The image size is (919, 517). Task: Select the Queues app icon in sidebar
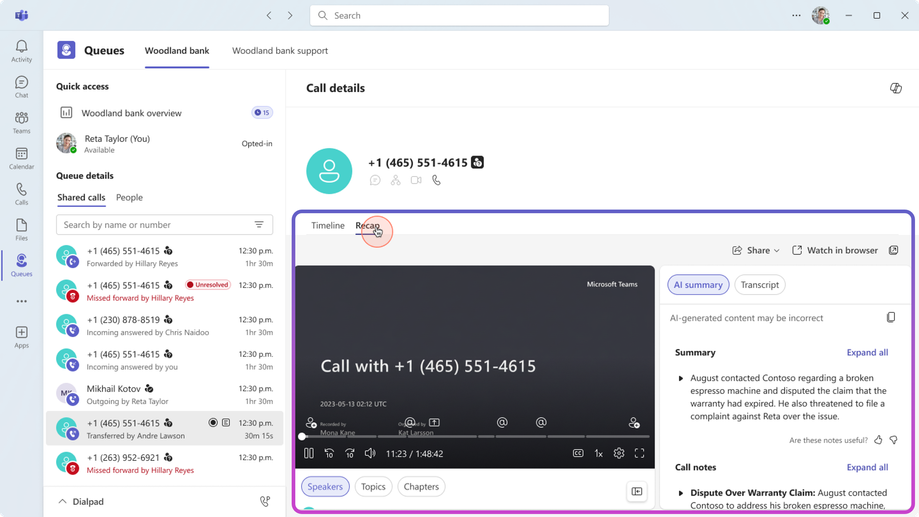[x=22, y=265]
